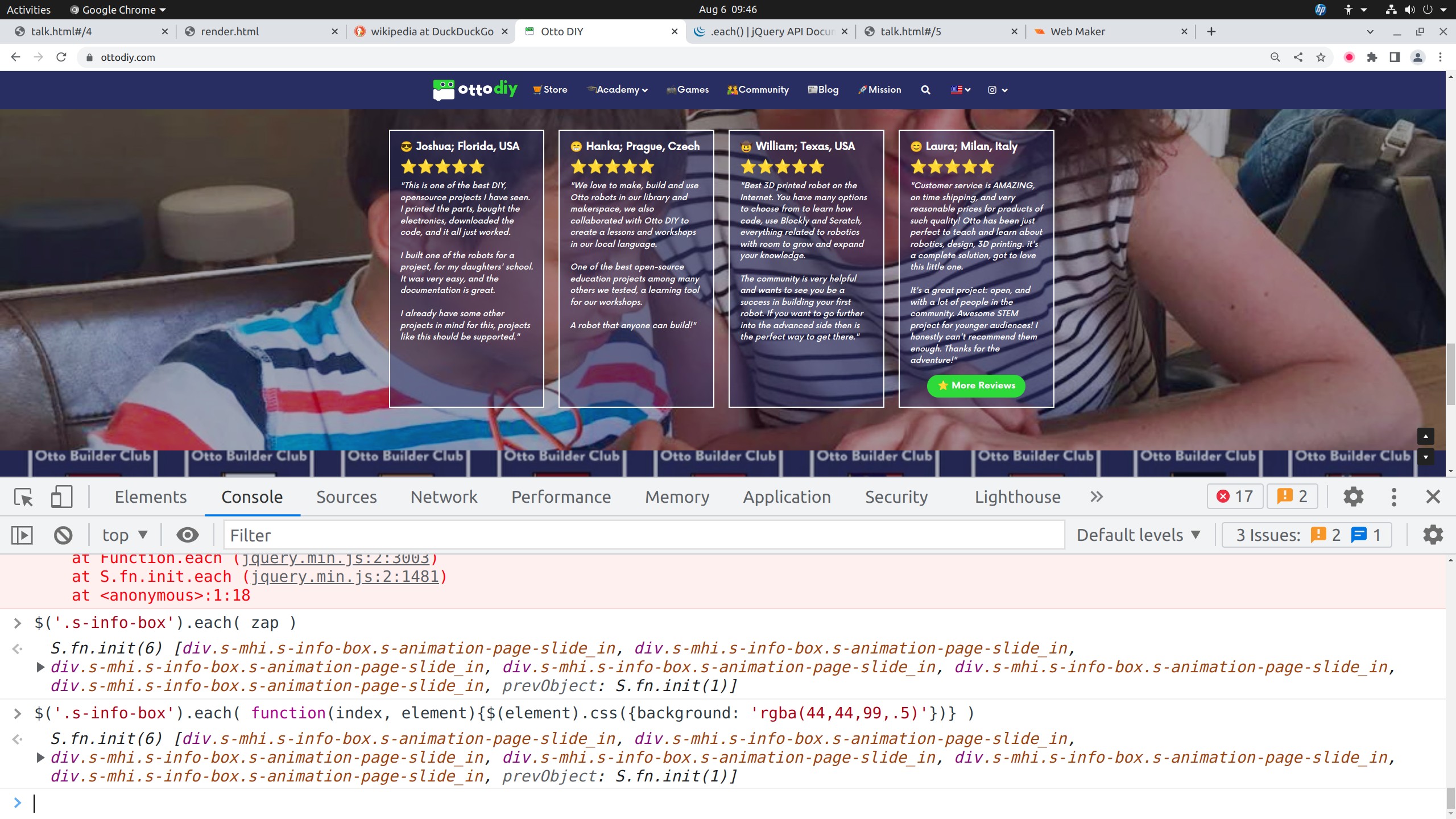Switch to the Web Maker tab

pyautogui.click(x=1077, y=32)
